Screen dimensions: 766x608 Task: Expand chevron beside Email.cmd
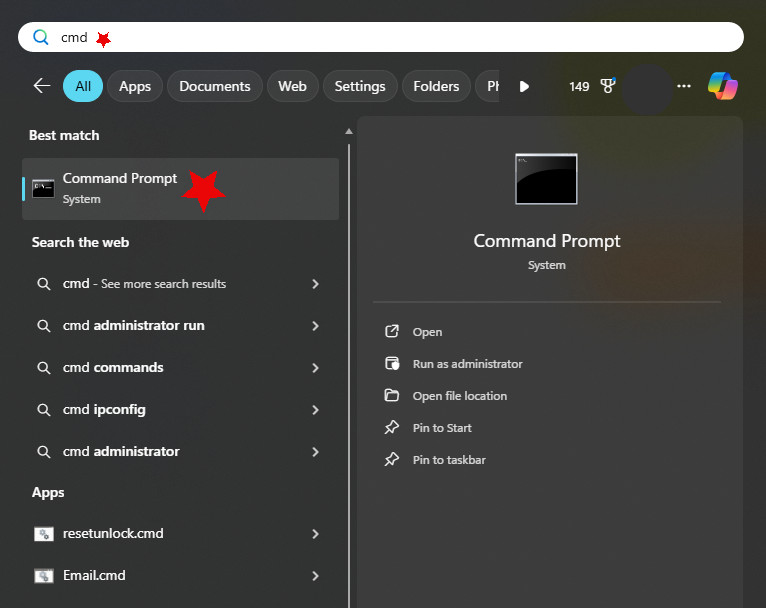[x=316, y=576]
